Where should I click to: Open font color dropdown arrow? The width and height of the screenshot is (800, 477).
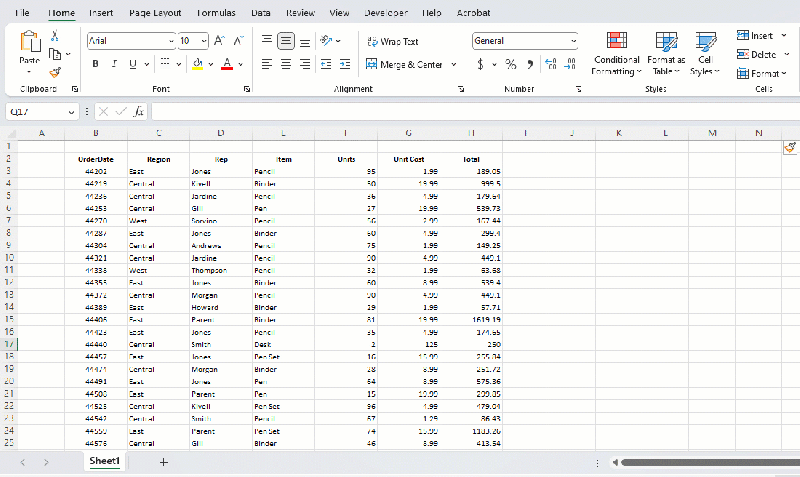(x=240, y=64)
